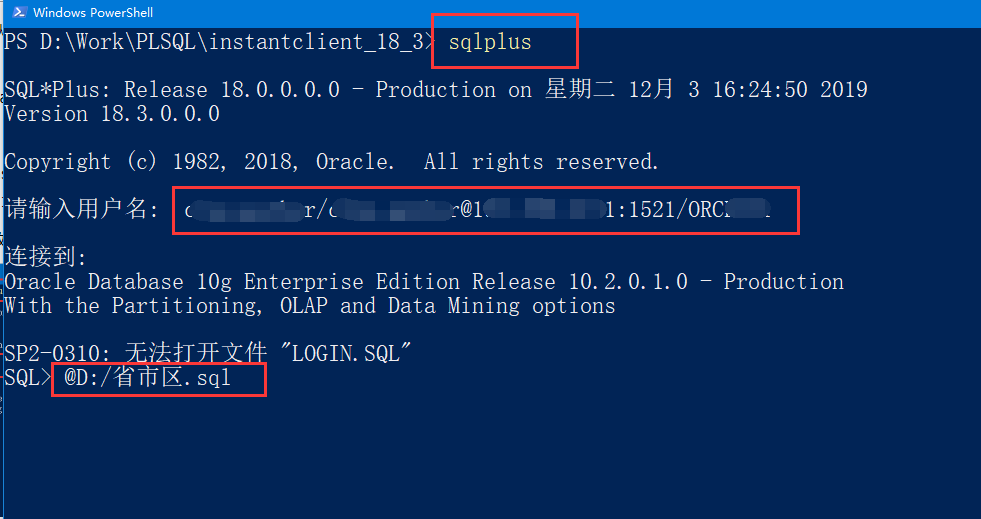This screenshot has height=519, width=981.
Task: Click the timestamp 16:24:50 2019
Action: point(789,90)
